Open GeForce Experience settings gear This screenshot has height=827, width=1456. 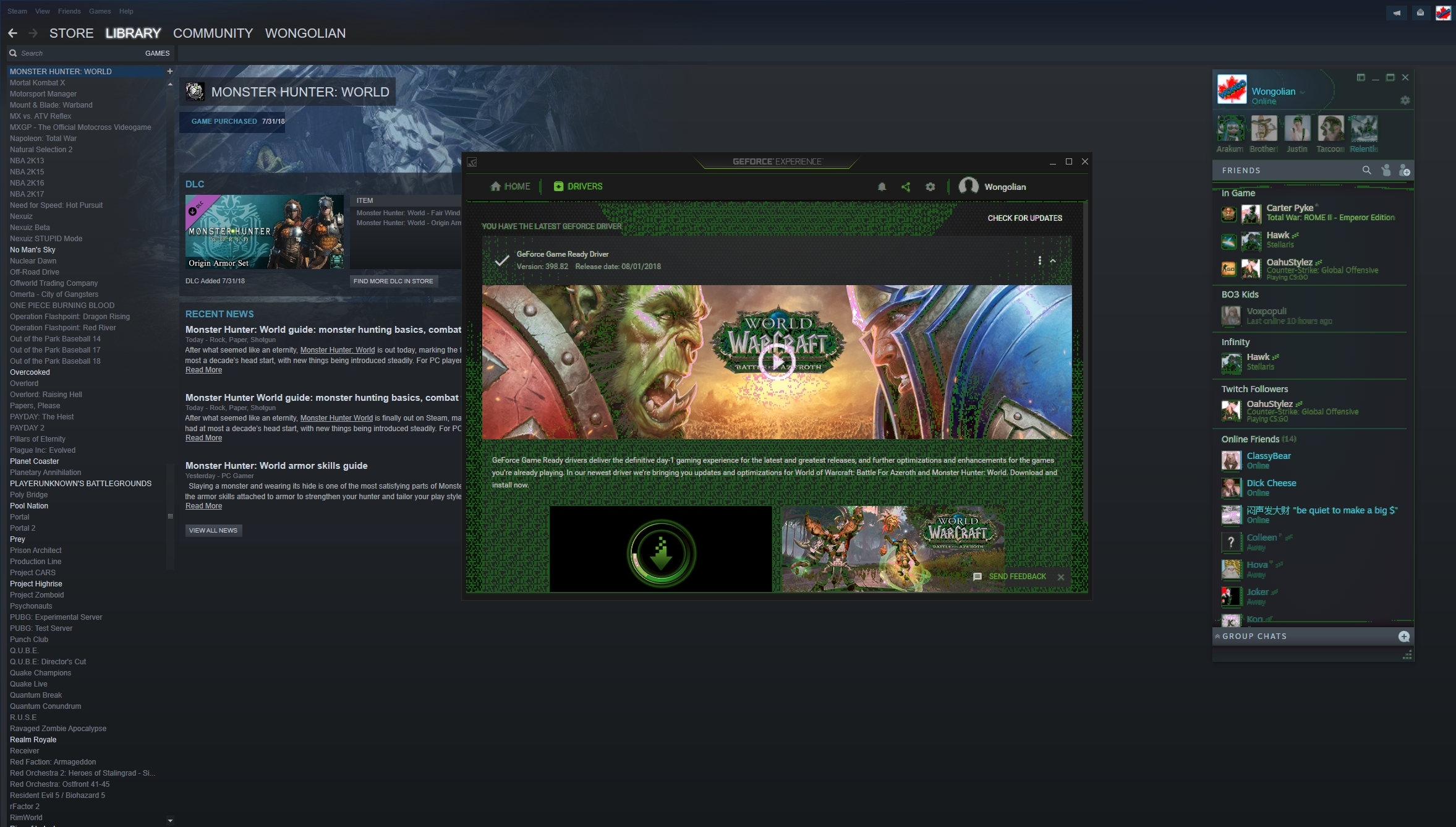click(930, 187)
